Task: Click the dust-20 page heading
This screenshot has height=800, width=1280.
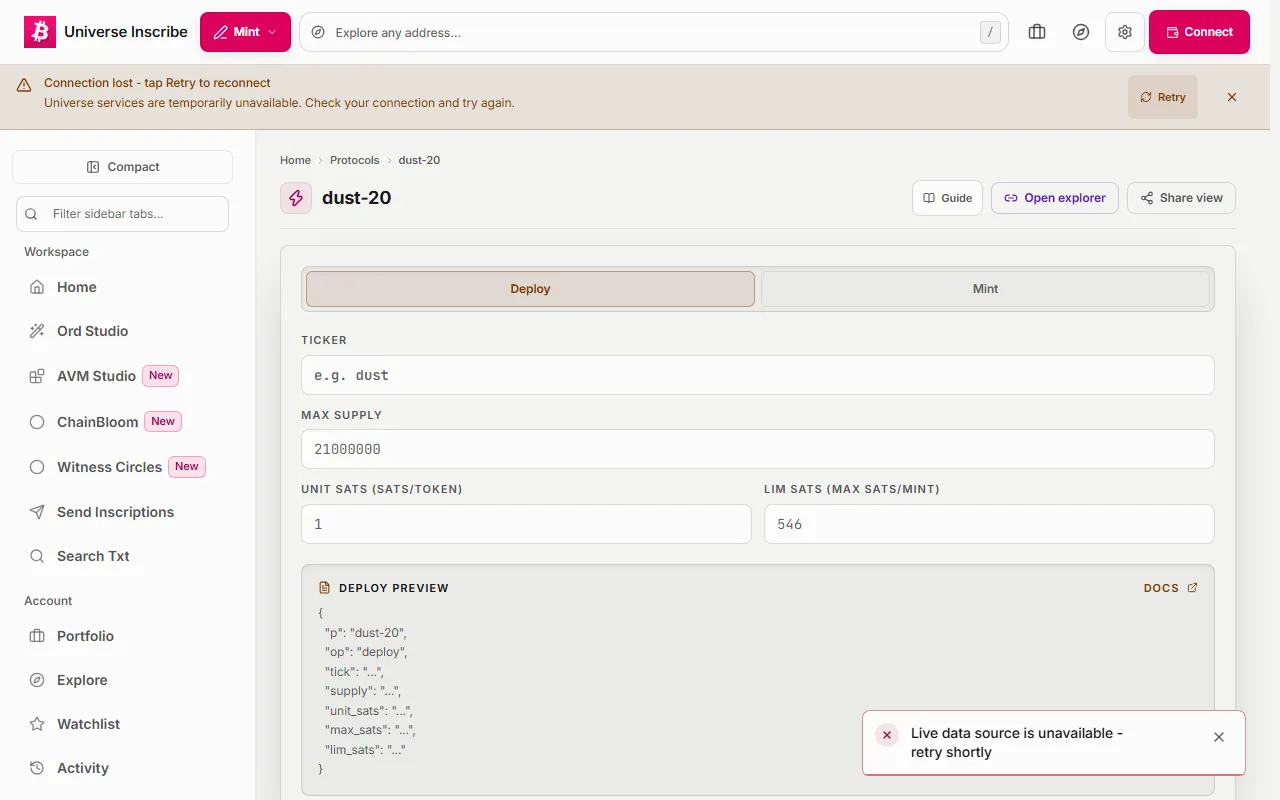Action: pyautogui.click(x=357, y=198)
